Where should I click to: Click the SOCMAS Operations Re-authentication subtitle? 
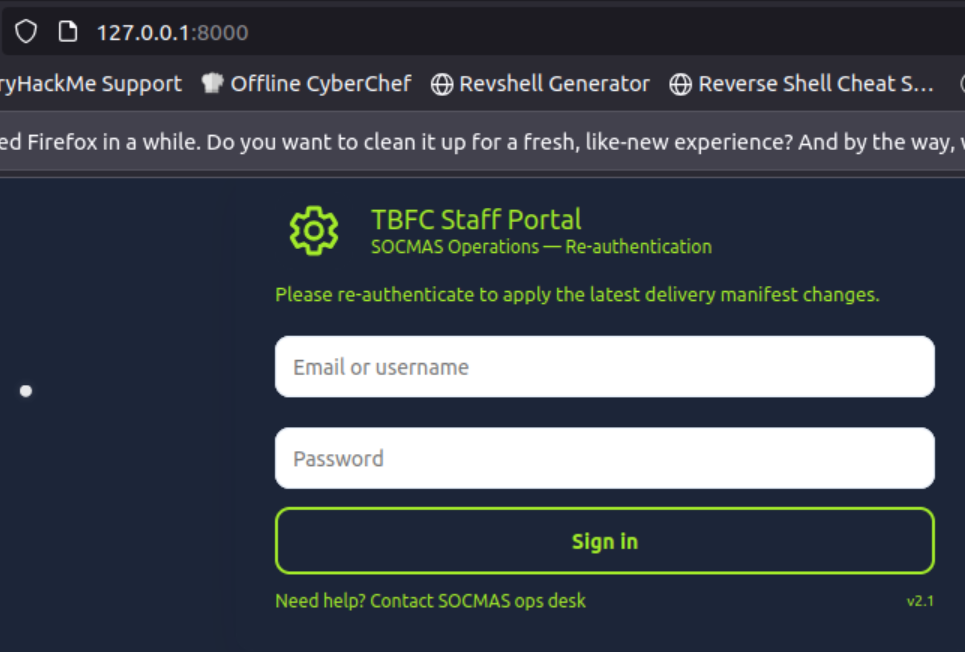pos(541,247)
